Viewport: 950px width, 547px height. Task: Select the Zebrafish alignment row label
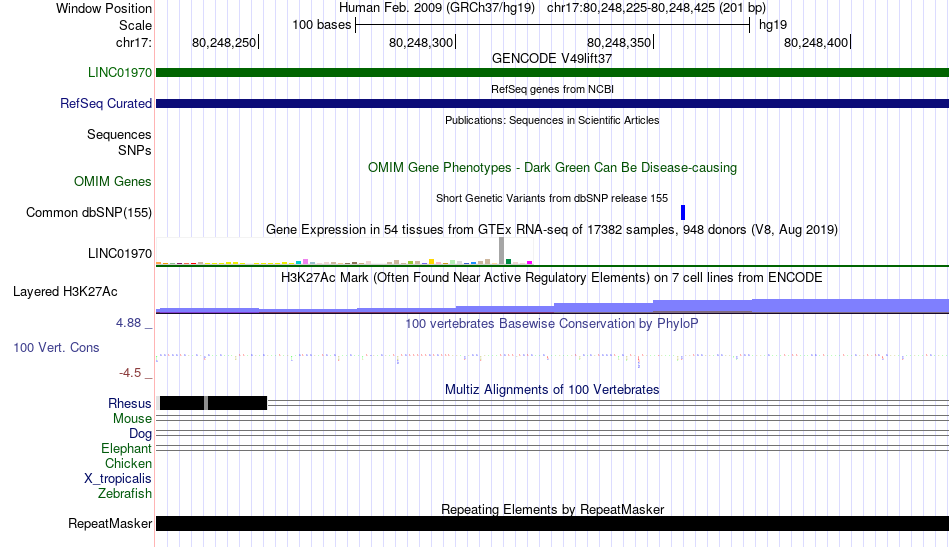coord(125,494)
